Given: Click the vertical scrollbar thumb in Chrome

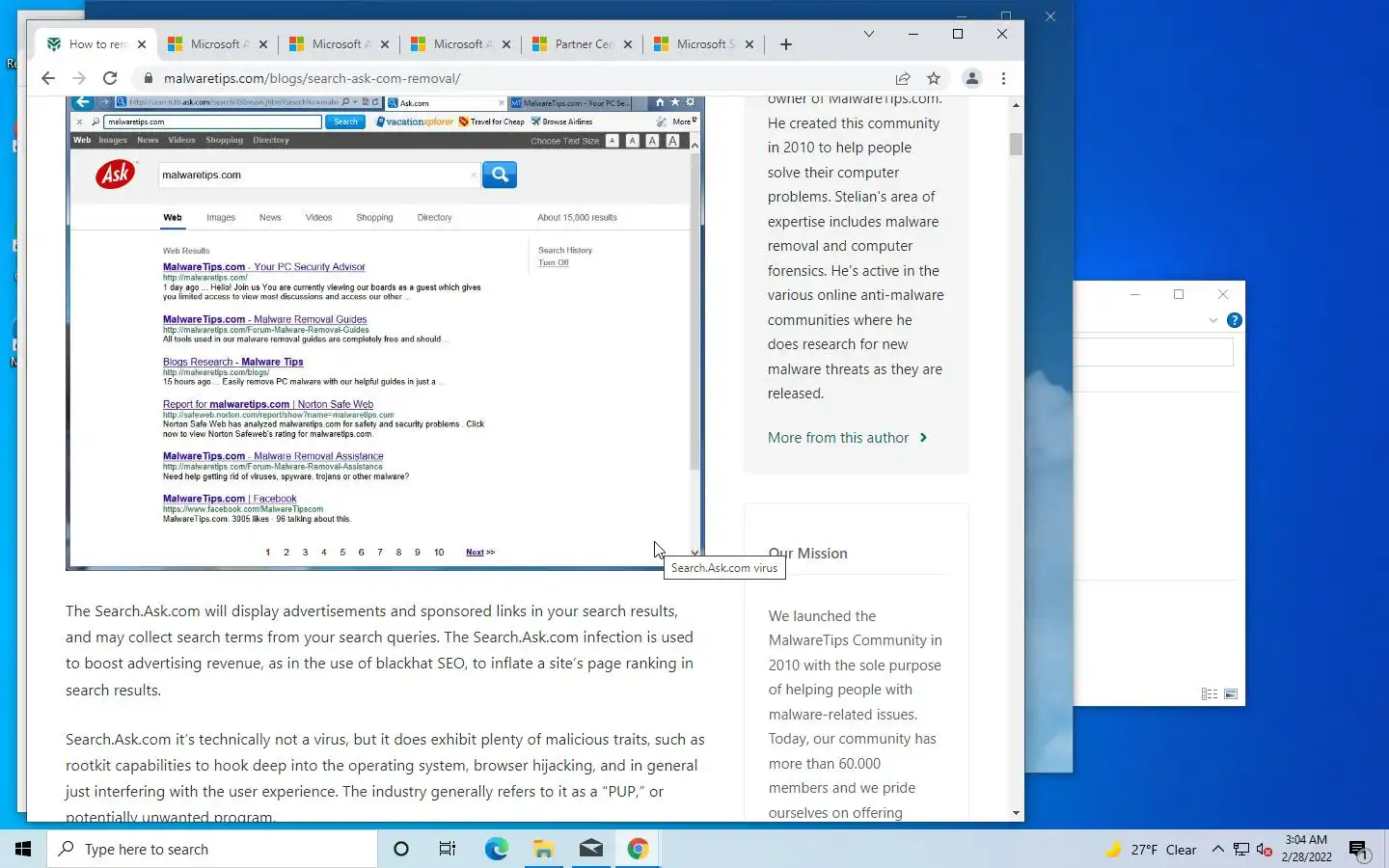Looking at the screenshot, I should 1016,144.
